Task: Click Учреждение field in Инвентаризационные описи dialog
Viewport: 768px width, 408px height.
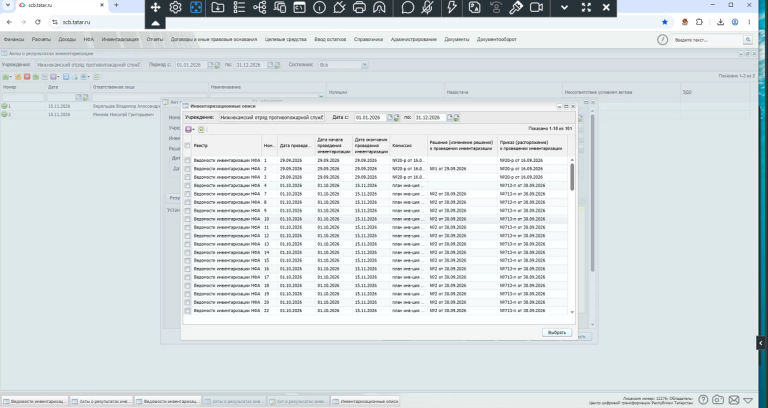Action: pyautogui.click(x=272, y=118)
